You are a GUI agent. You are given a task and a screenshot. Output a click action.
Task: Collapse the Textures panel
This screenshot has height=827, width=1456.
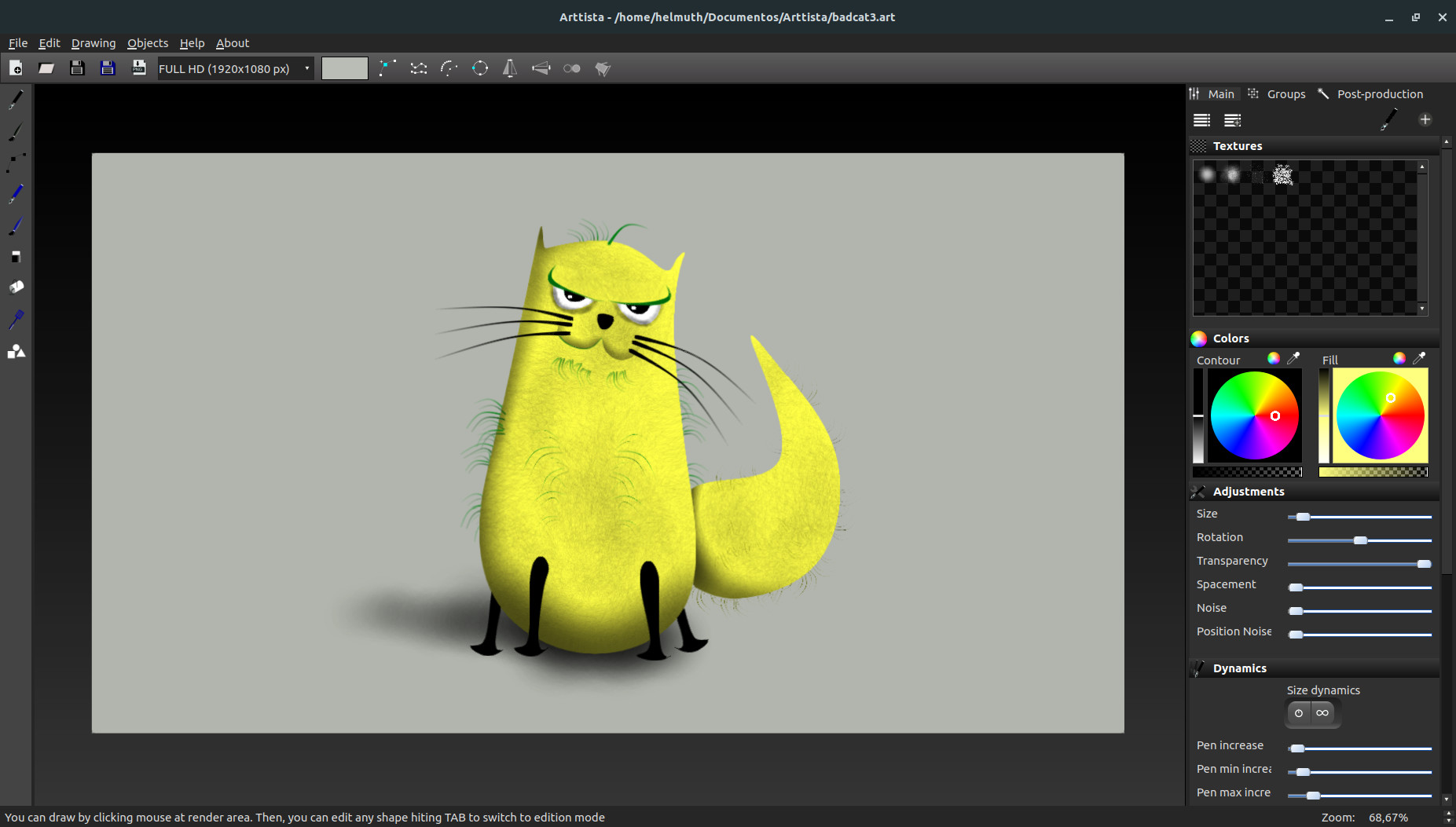[1238, 145]
